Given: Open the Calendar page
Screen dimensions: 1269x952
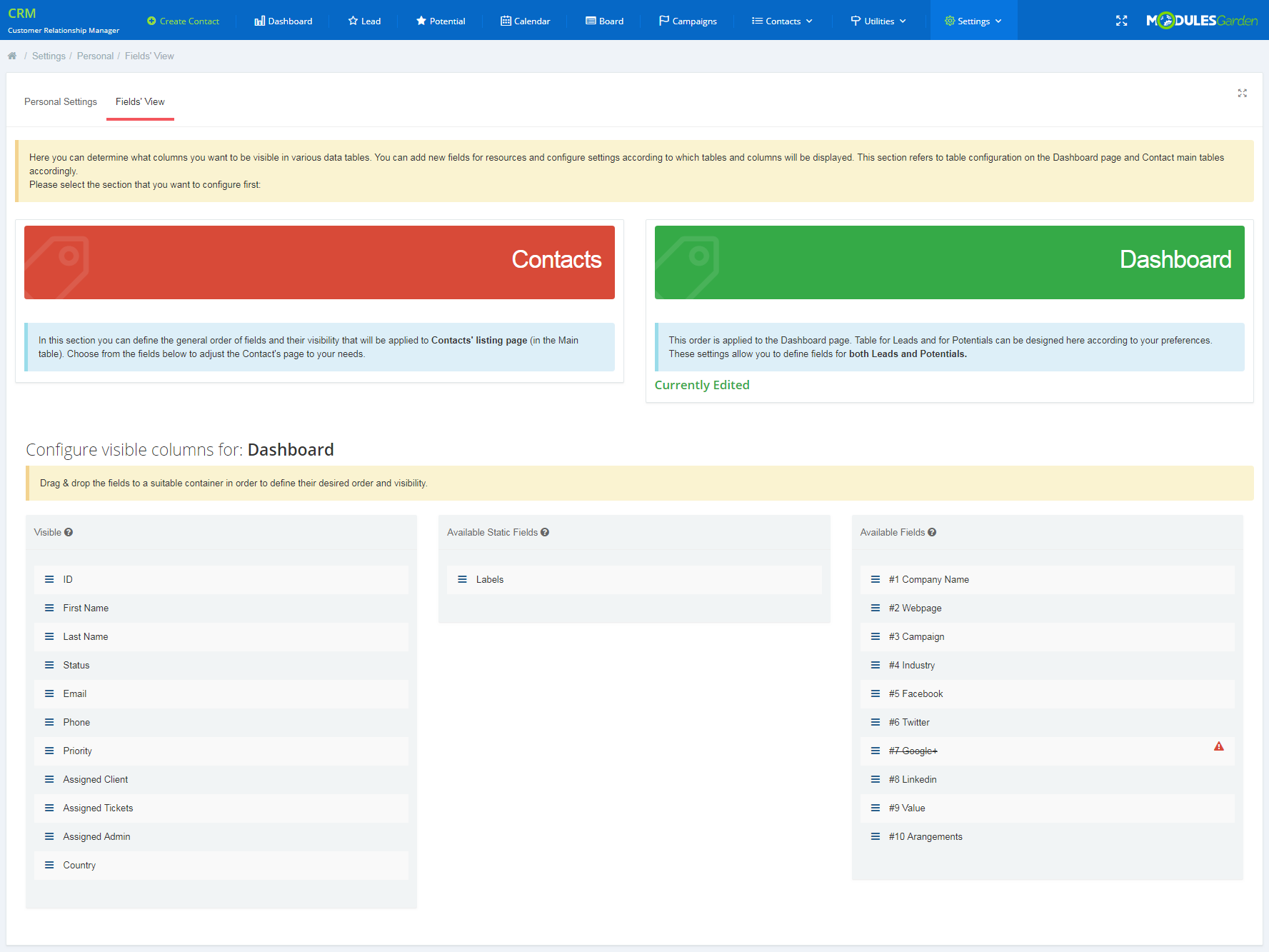Looking at the screenshot, I should [x=525, y=21].
